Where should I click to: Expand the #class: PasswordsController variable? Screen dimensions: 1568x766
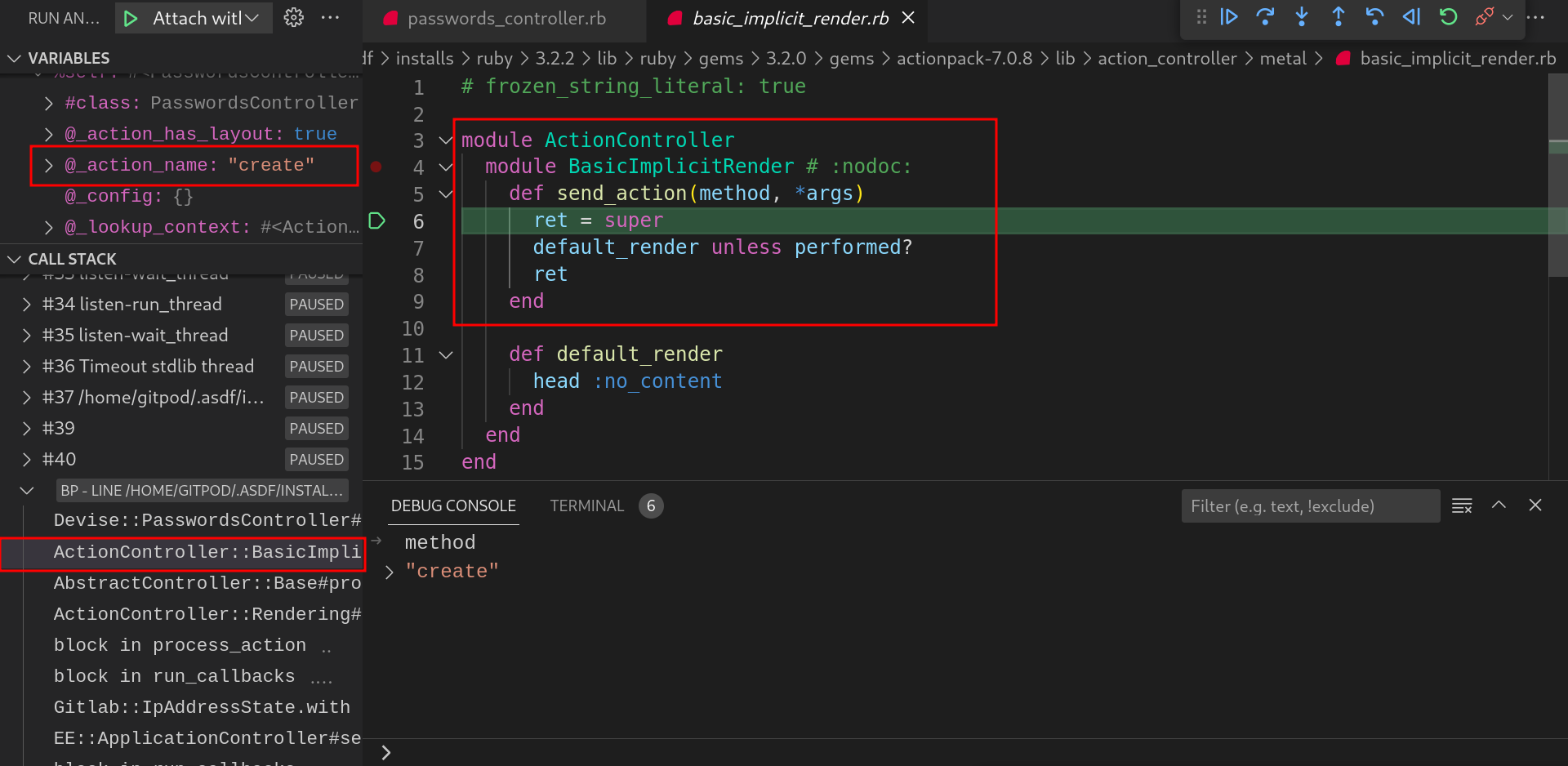(48, 103)
